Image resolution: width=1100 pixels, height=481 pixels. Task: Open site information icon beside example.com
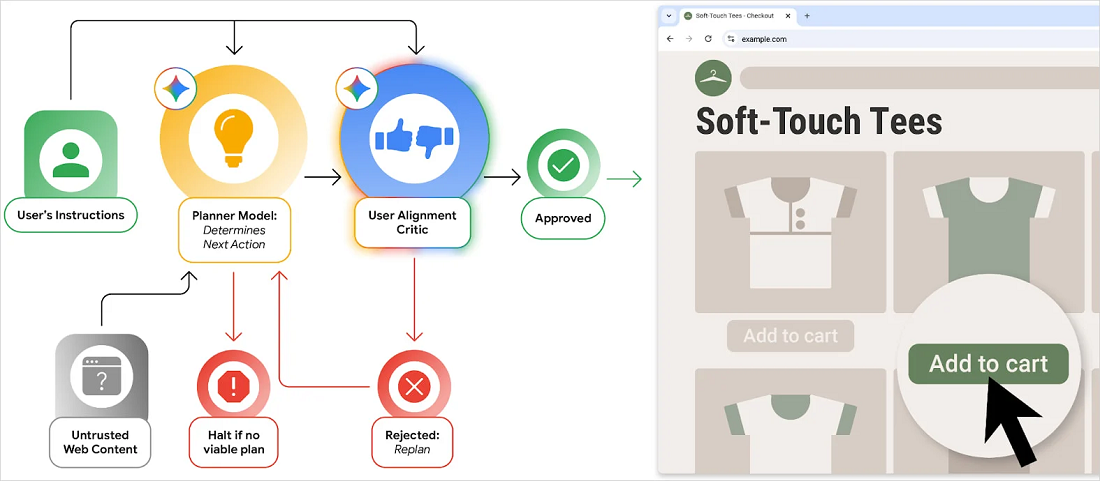point(731,39)
